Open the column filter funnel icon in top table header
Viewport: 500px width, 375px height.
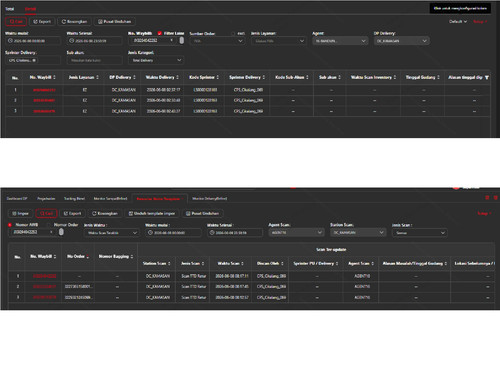(x=487, y=77)
